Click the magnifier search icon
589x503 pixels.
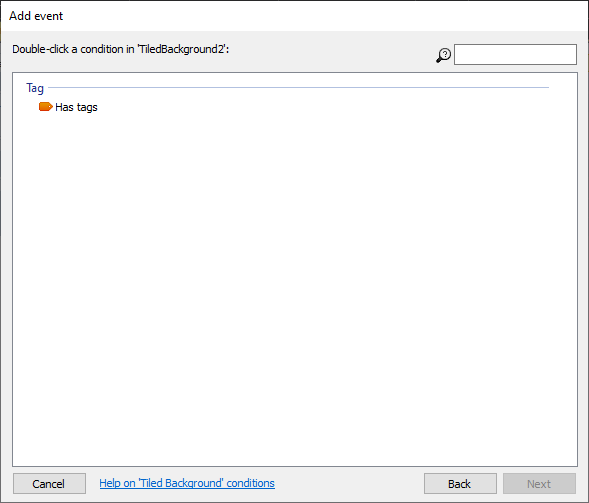tap(443, 55)
